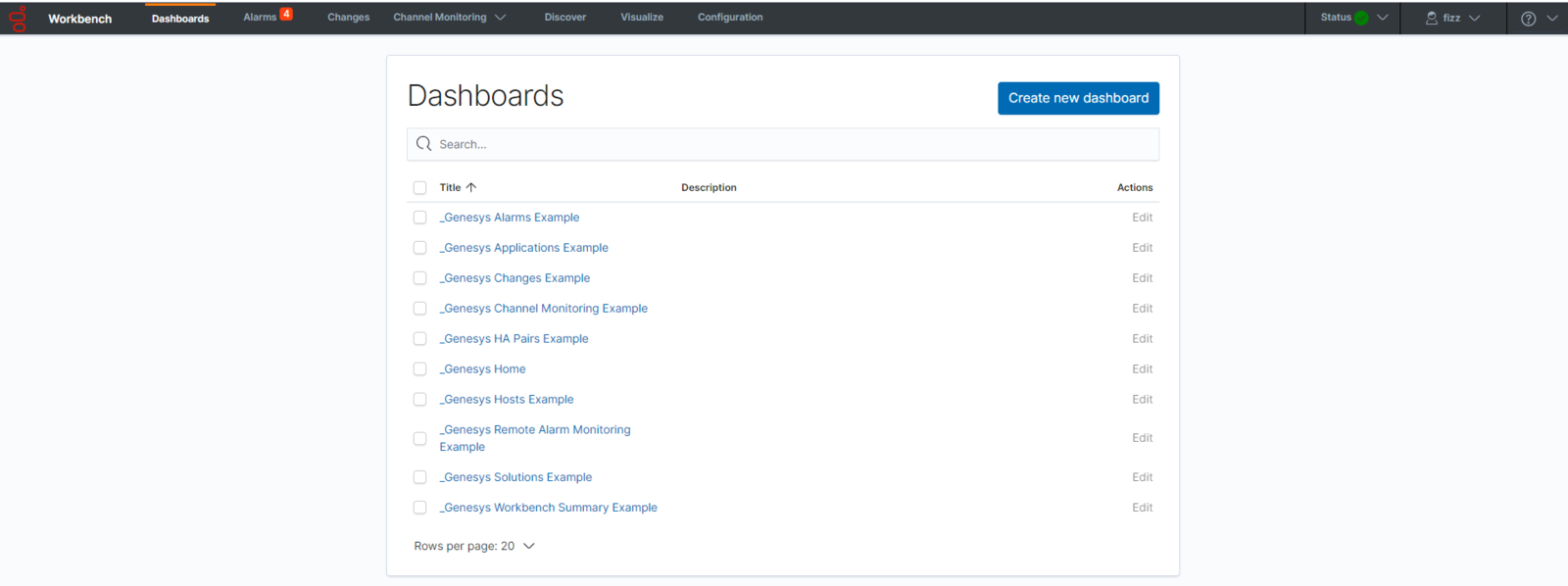Click the search magnifier icon
Screen dimensions: 1568x586
pos(423,144)
